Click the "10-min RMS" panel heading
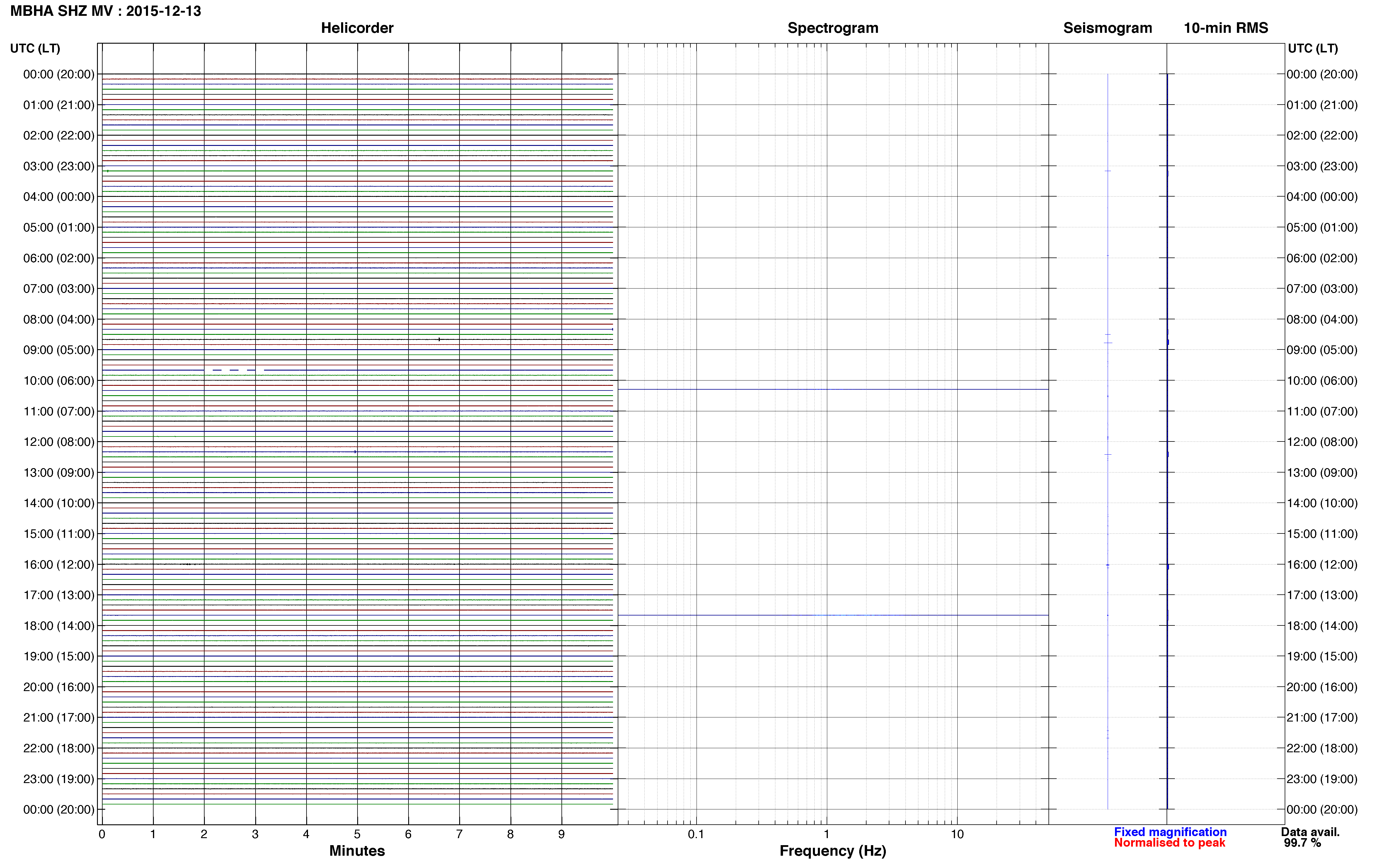1389x868 pixels. (x=1226, y=28)
